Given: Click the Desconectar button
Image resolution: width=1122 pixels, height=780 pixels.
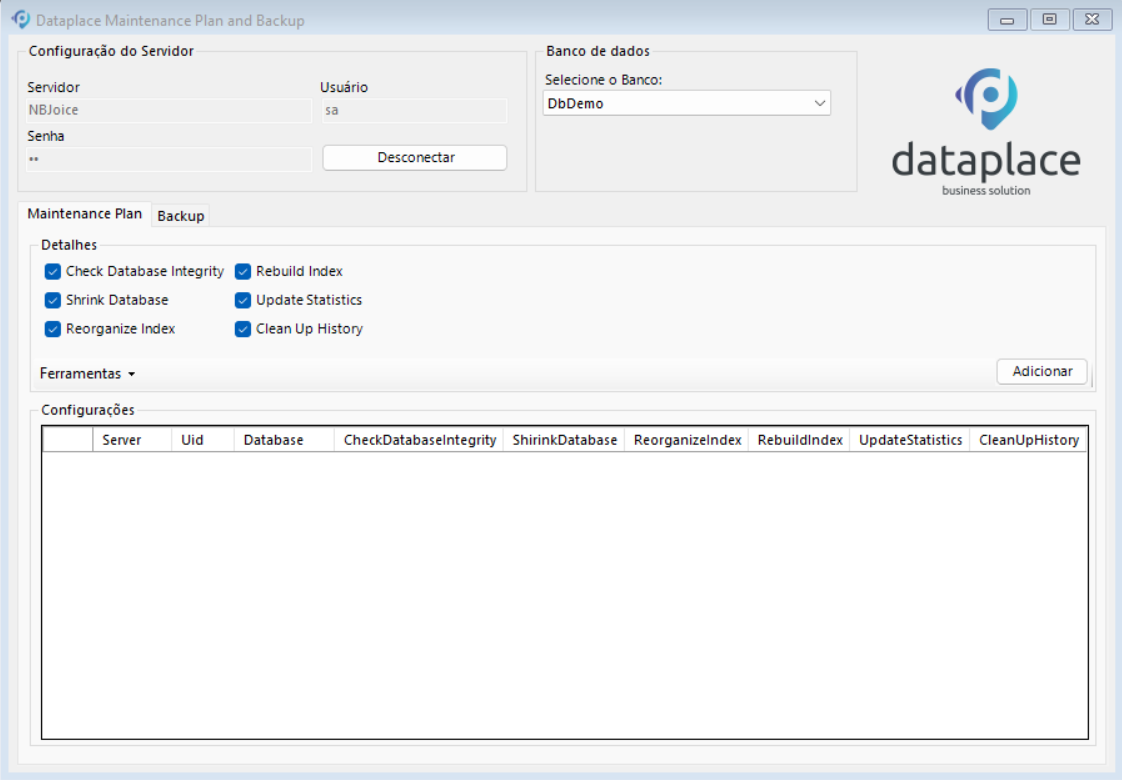Looking at the screenshot, I should (415, 157).
